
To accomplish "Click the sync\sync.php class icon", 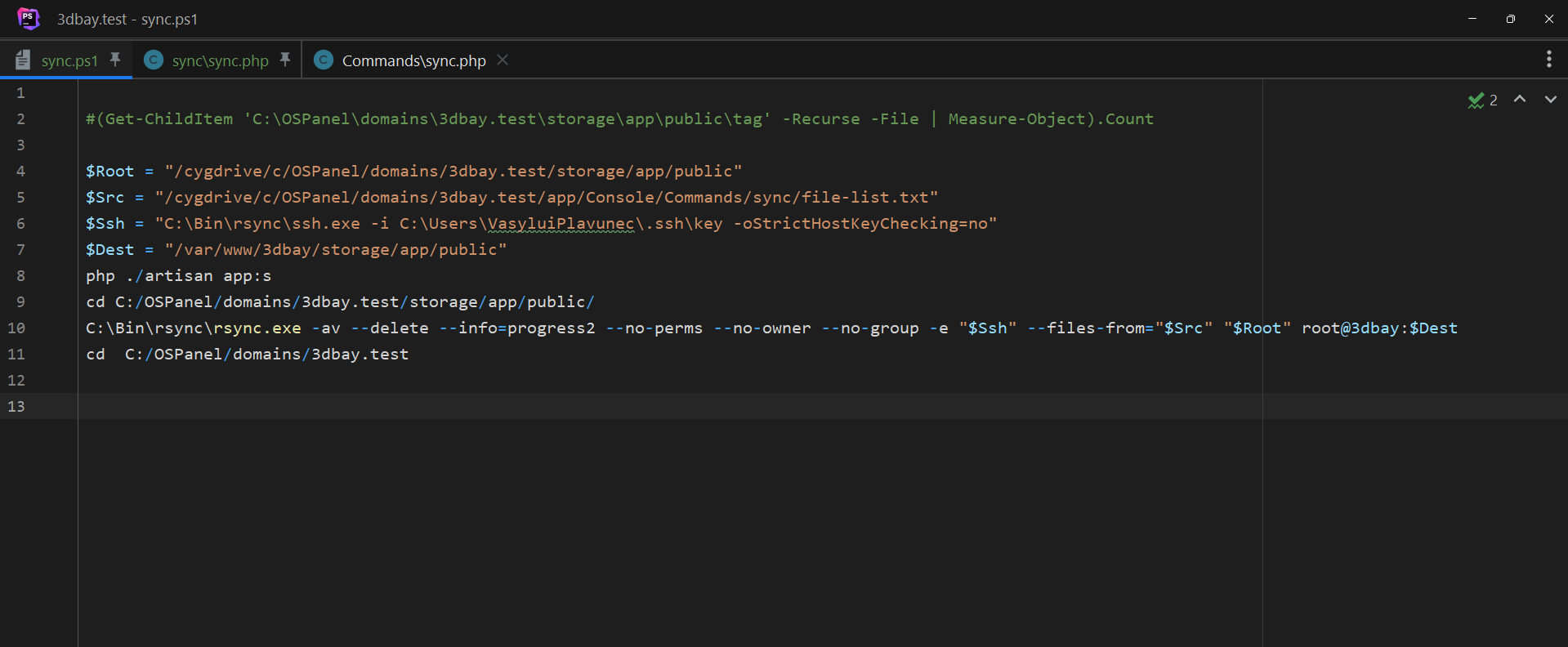I will [x=153, y=60].
